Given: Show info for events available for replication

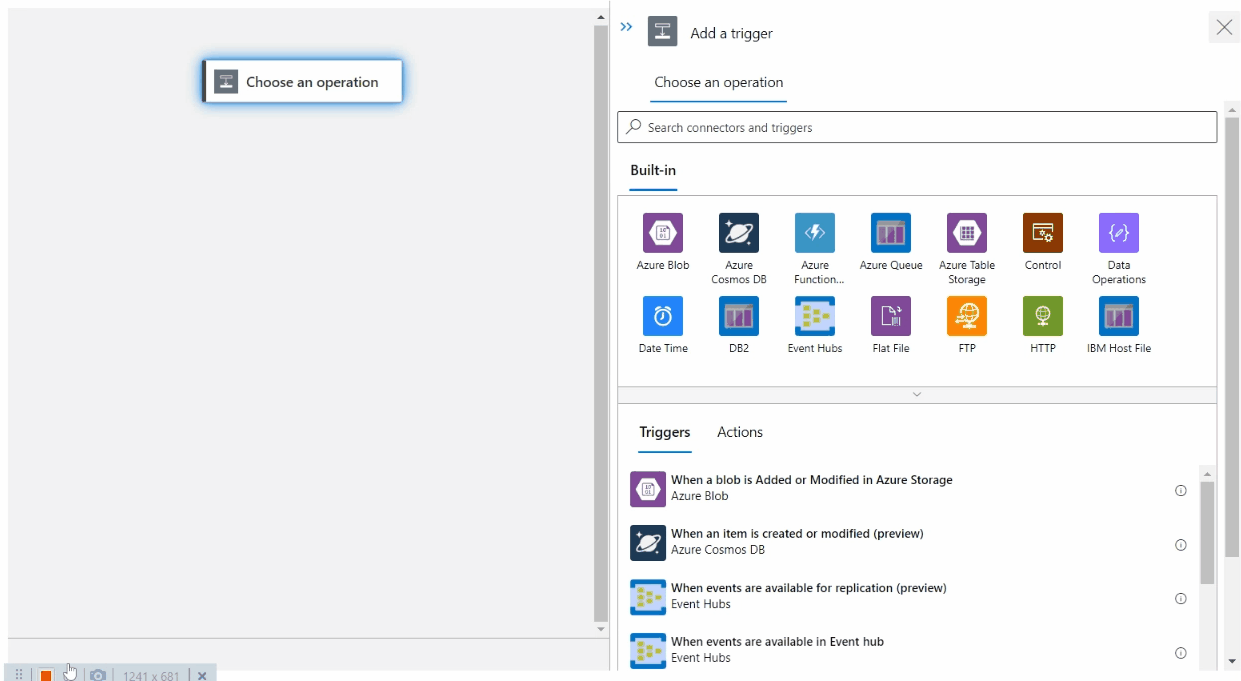Looking at the screenshot, I should coord(1180,599).
